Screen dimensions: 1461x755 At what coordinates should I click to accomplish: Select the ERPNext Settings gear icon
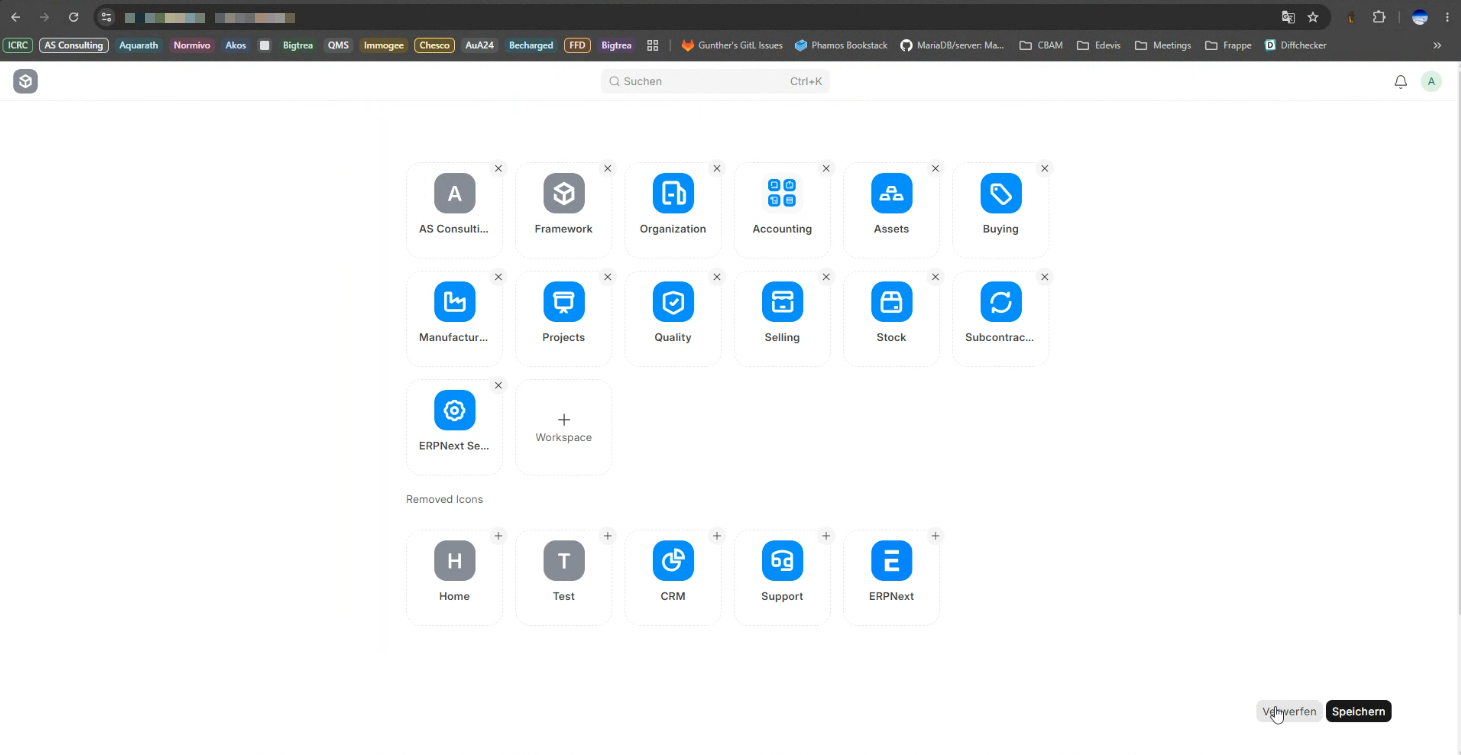(x=454, y=410)
